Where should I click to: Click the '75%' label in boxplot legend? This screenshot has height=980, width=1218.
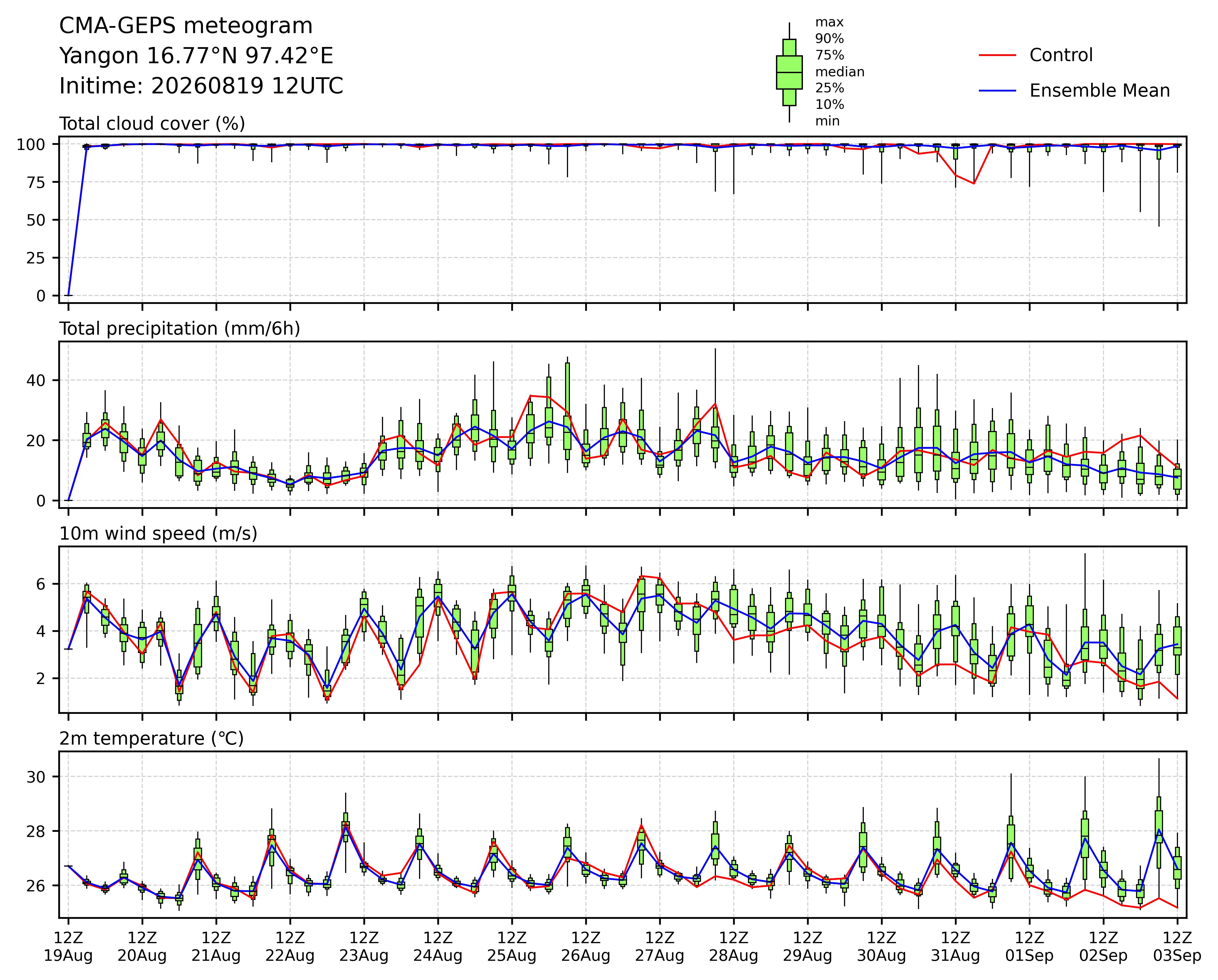[x=829, y=55]
